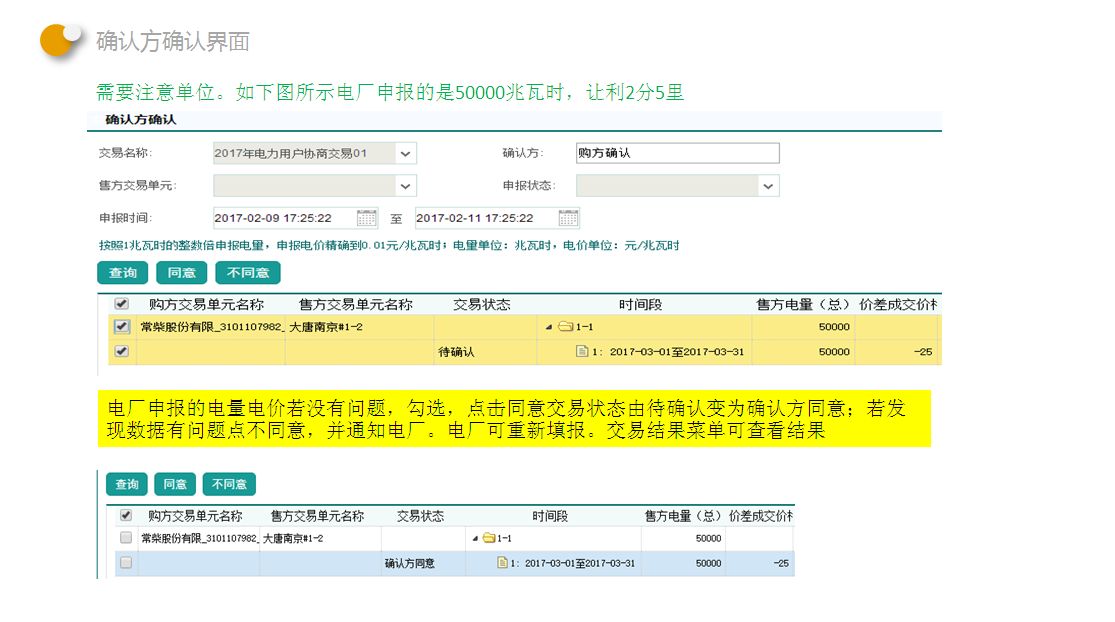Open the start date calendar picker
The image size is (1115, 622).
367,218
